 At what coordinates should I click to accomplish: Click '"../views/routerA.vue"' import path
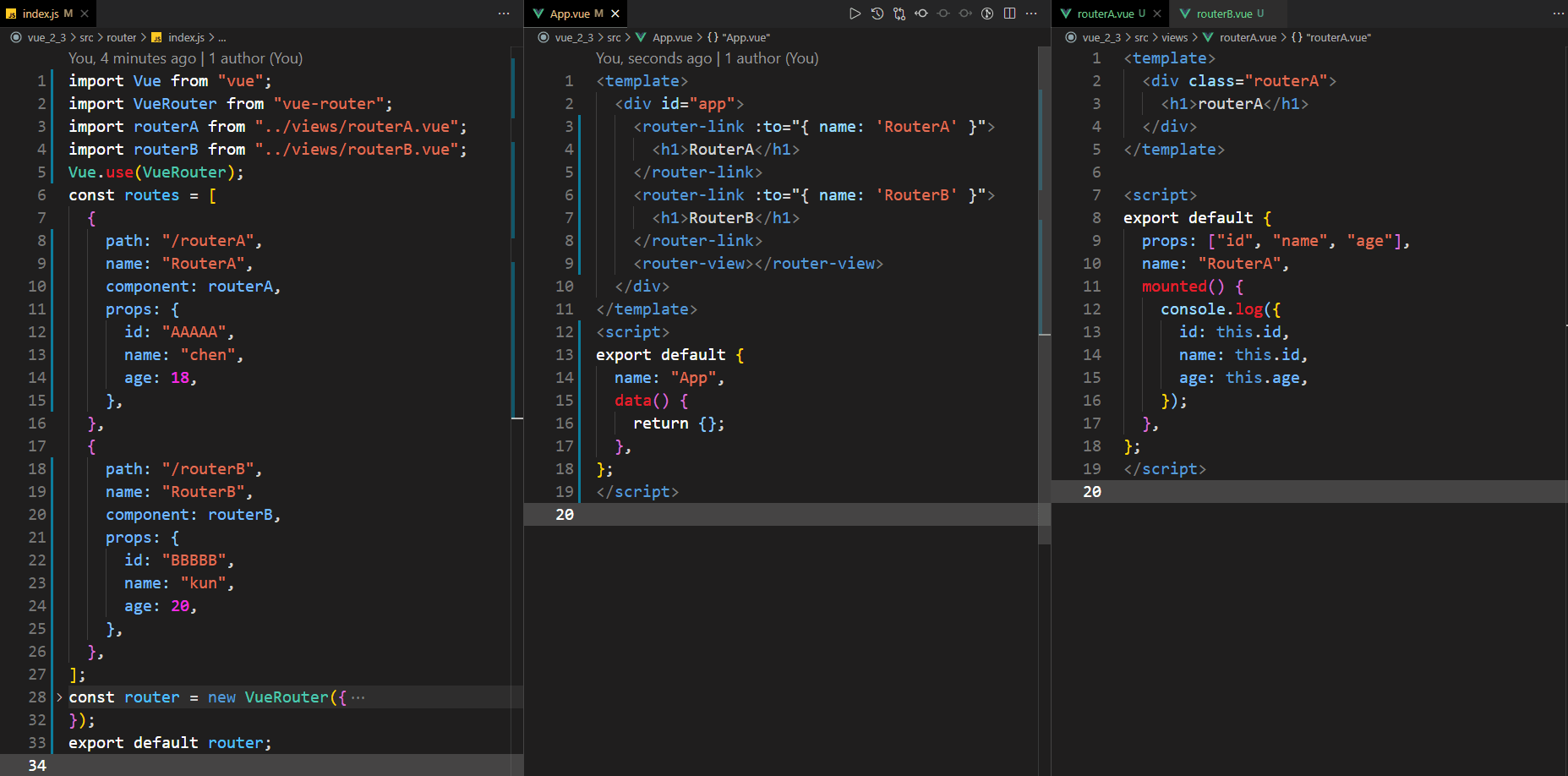pyautogui.click(x=357, y=126)
